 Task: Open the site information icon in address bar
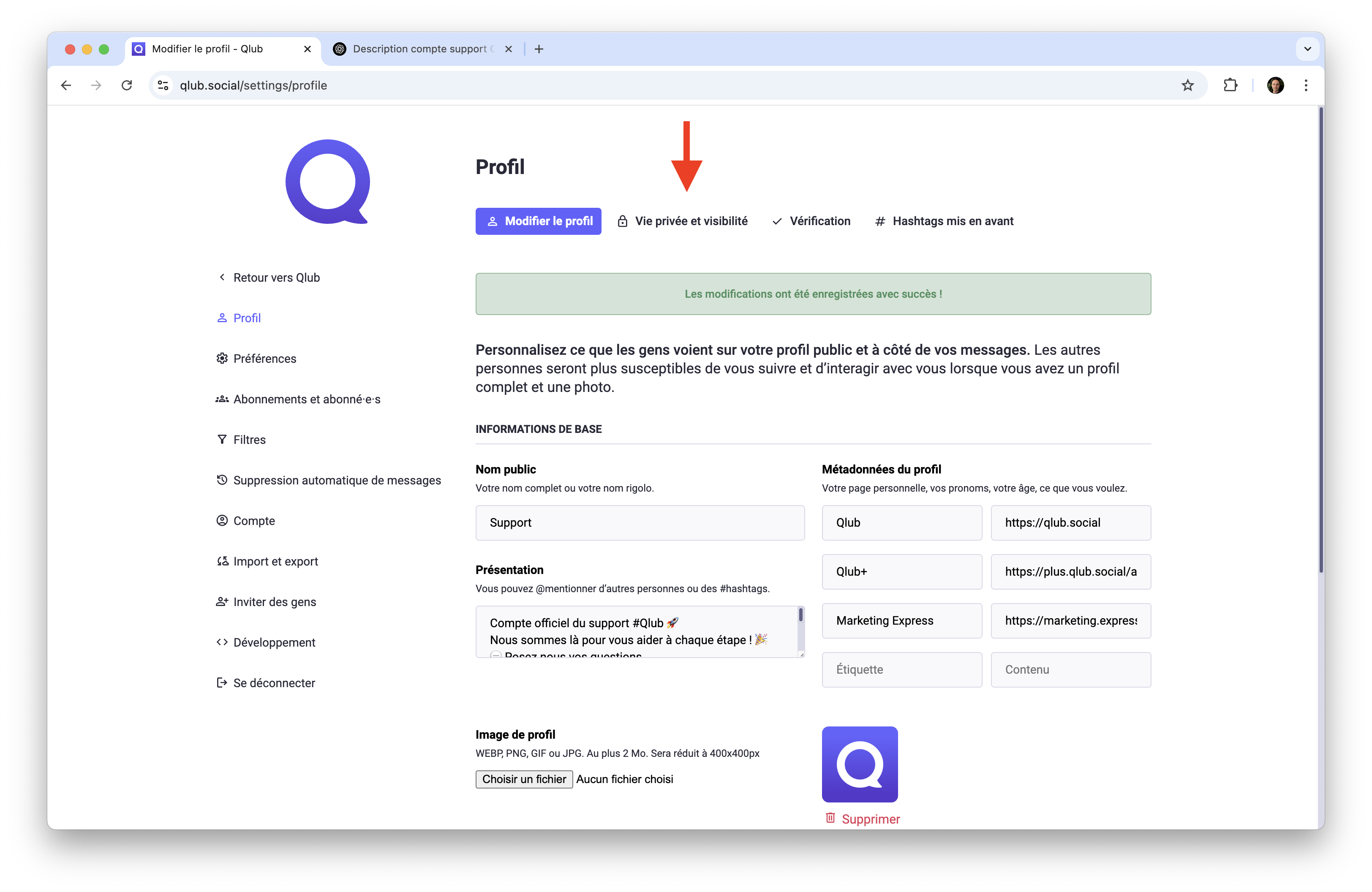(x=164, y=85)
